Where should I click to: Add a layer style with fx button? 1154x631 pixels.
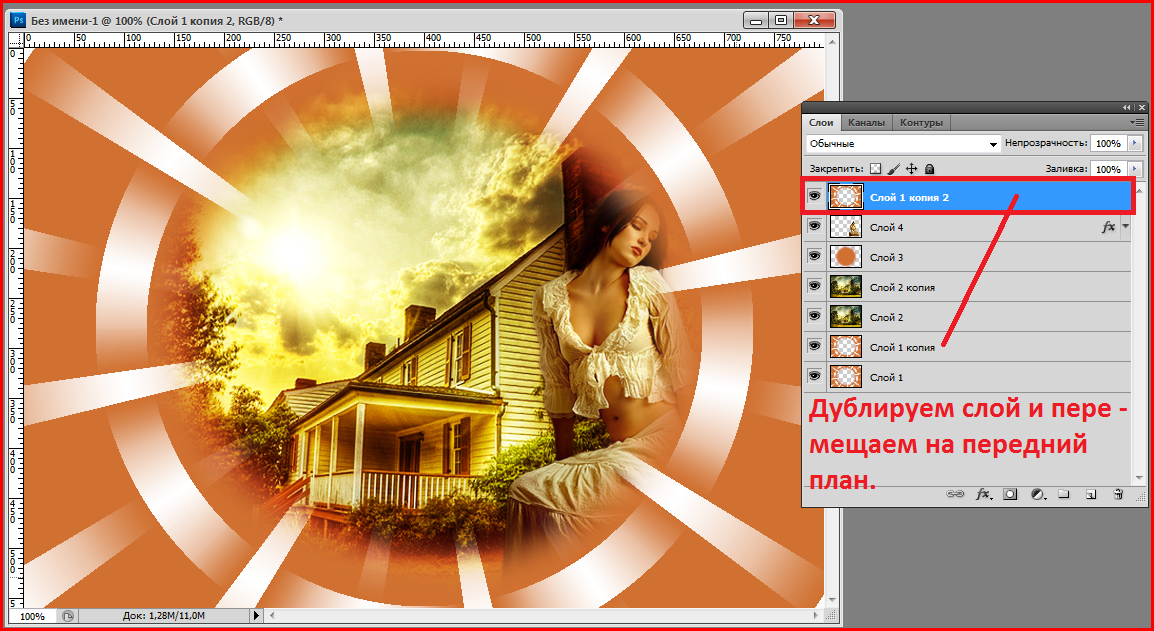[x=983, y=495]
